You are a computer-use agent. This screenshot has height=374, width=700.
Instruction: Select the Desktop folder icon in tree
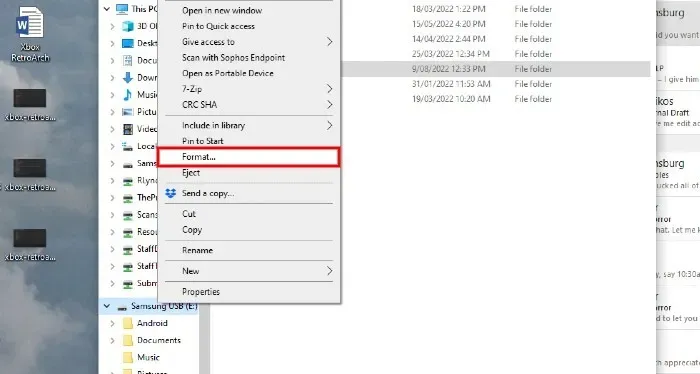tap(128, 43)
